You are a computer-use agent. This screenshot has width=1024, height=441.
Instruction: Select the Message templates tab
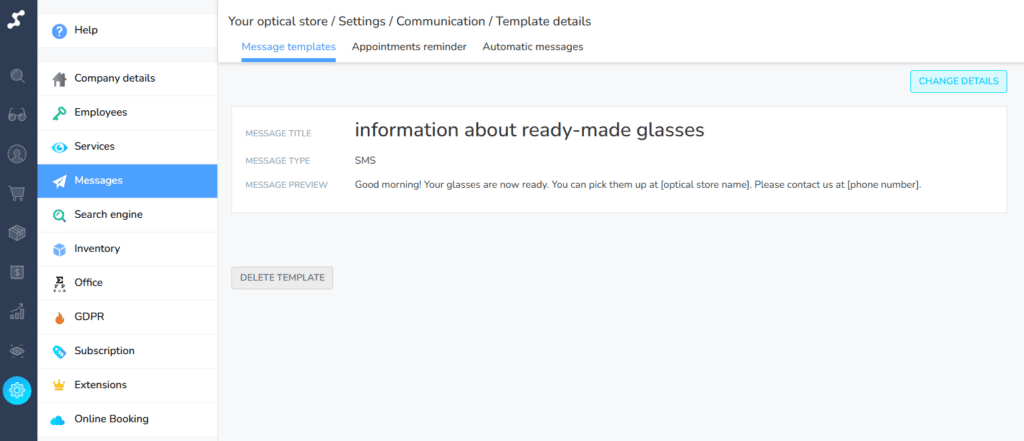tap(288, 47)
